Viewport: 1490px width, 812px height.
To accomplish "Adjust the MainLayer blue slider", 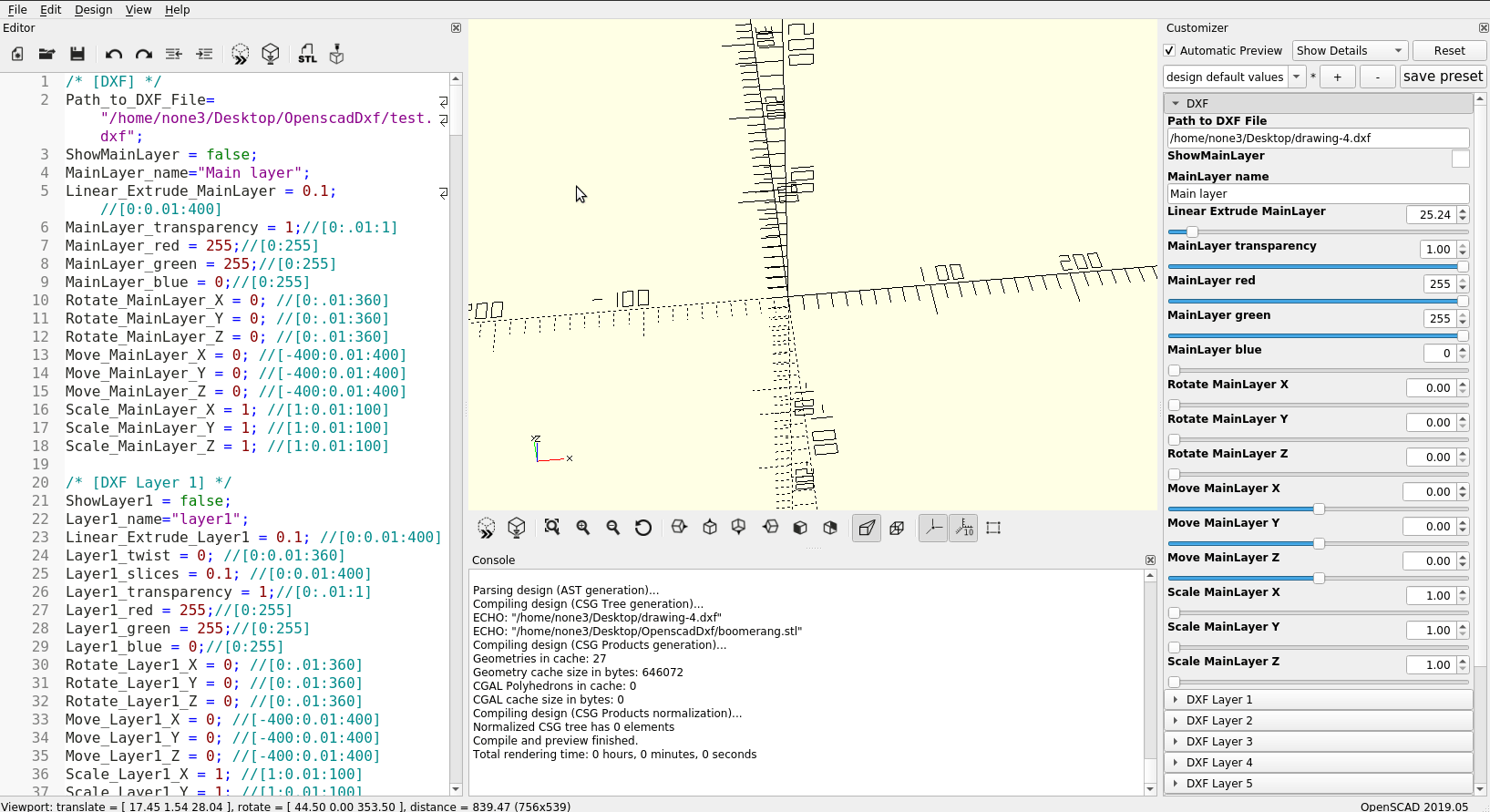I will point(1318,371).
